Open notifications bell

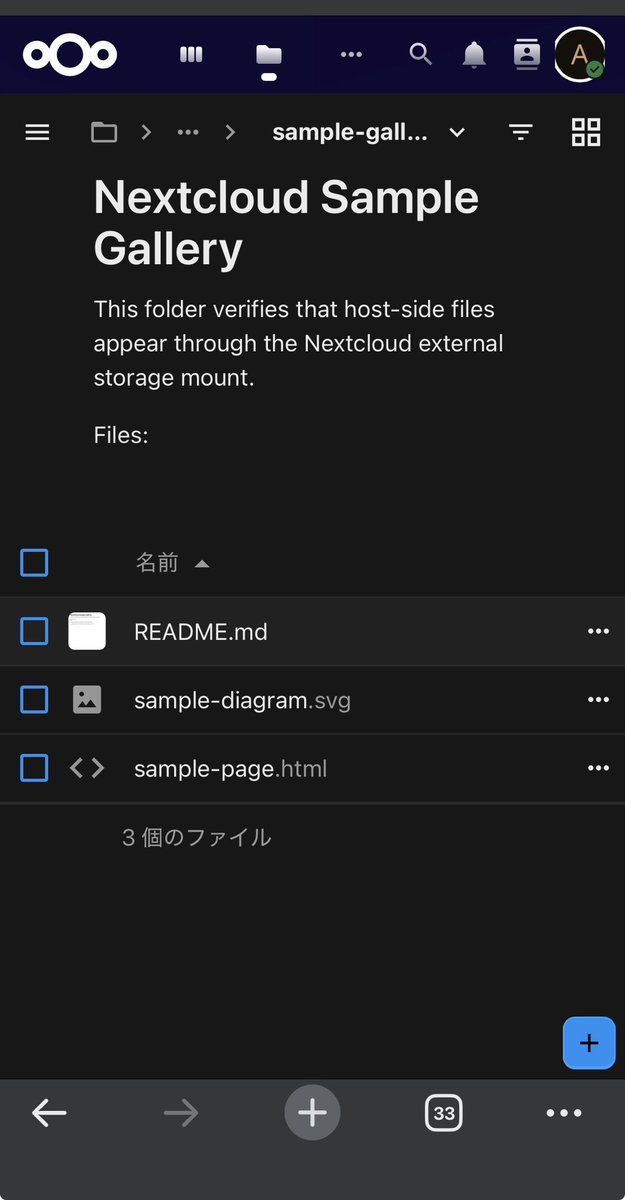(x=474, y=55)
